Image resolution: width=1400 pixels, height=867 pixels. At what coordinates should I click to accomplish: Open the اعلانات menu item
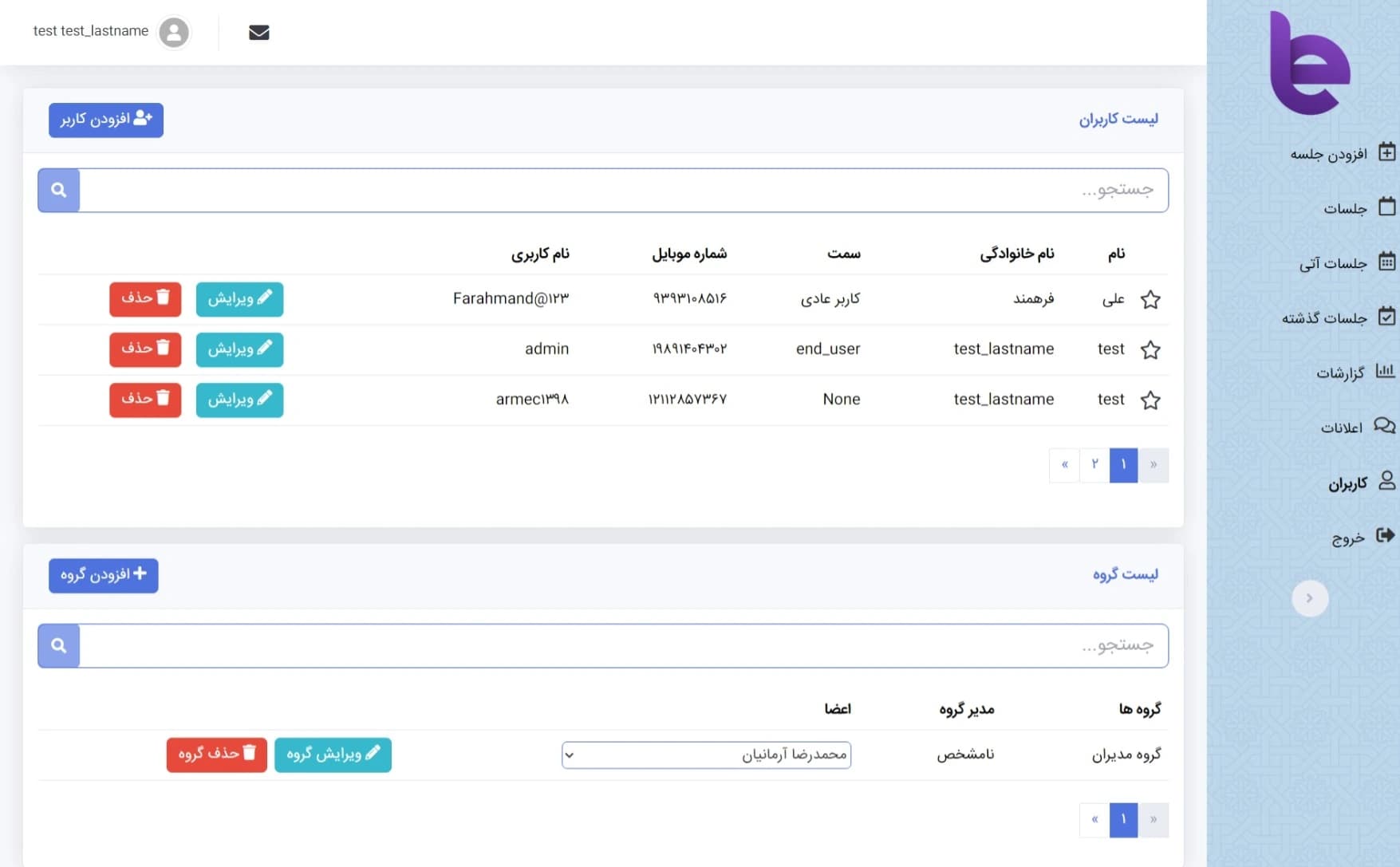tap(1342, 428)
